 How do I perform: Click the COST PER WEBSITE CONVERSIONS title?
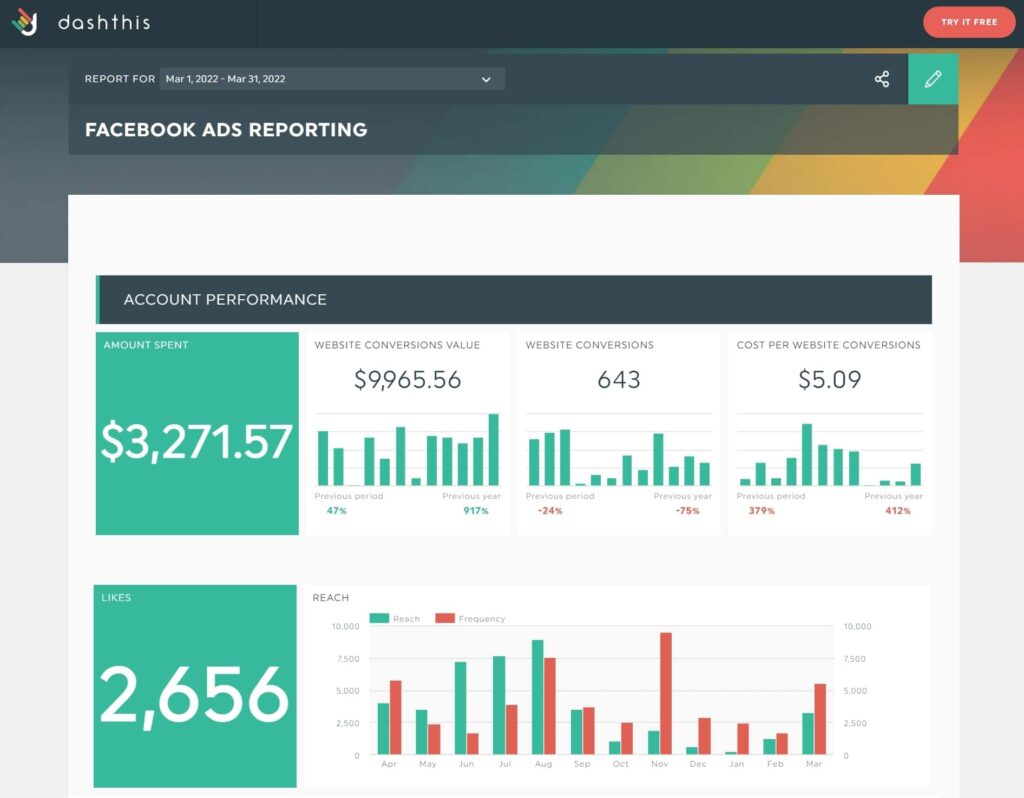coord(829,345)
